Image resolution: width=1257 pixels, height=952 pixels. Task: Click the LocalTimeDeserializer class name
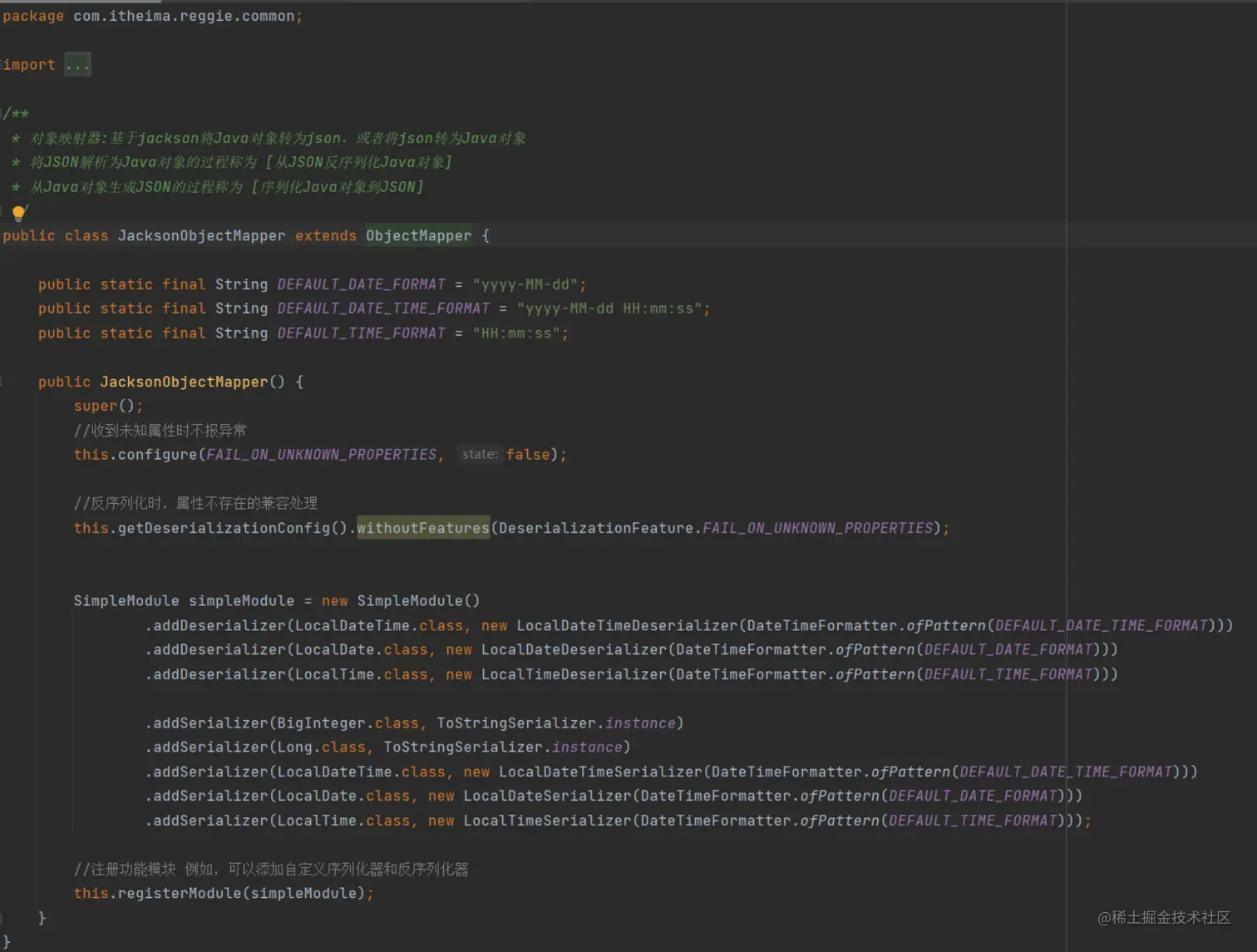(x=574, y=674)
